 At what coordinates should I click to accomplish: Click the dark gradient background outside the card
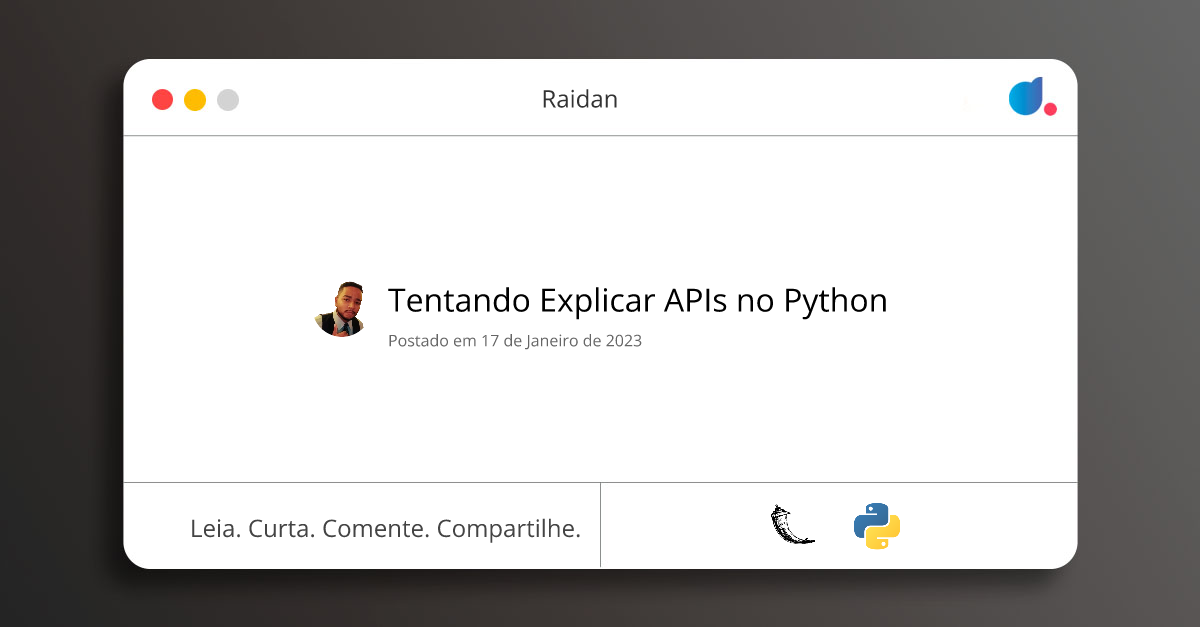(60, 314)
